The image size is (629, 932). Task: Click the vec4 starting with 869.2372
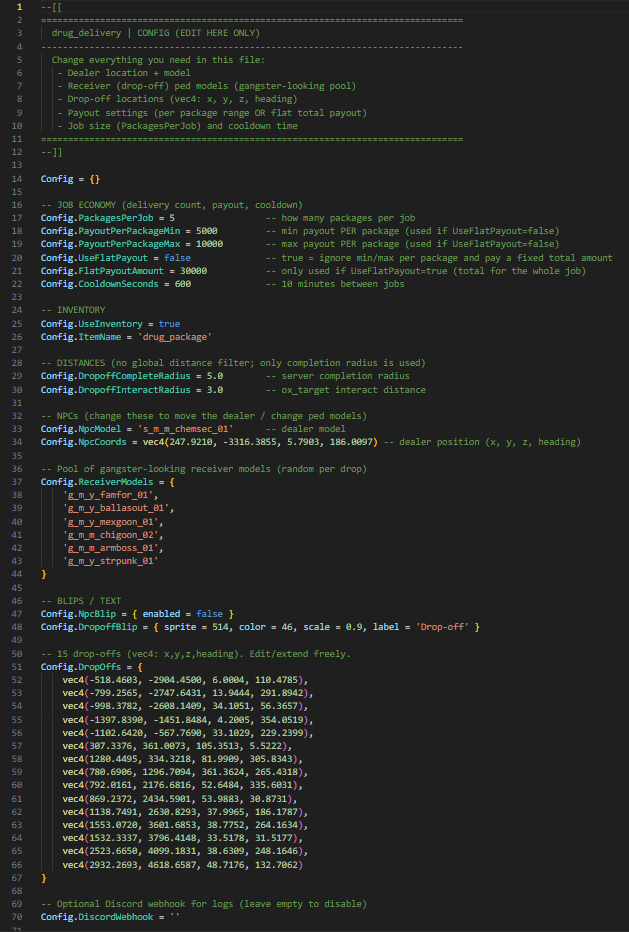pyautogui.click(x=180, y=799)
